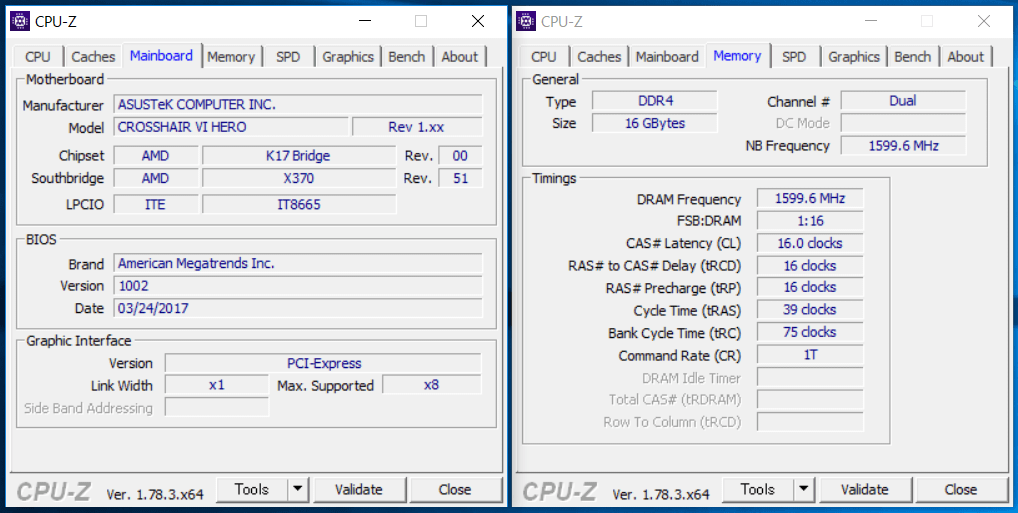
Task: Select Memory tab in right window
Action: point(737,56)
